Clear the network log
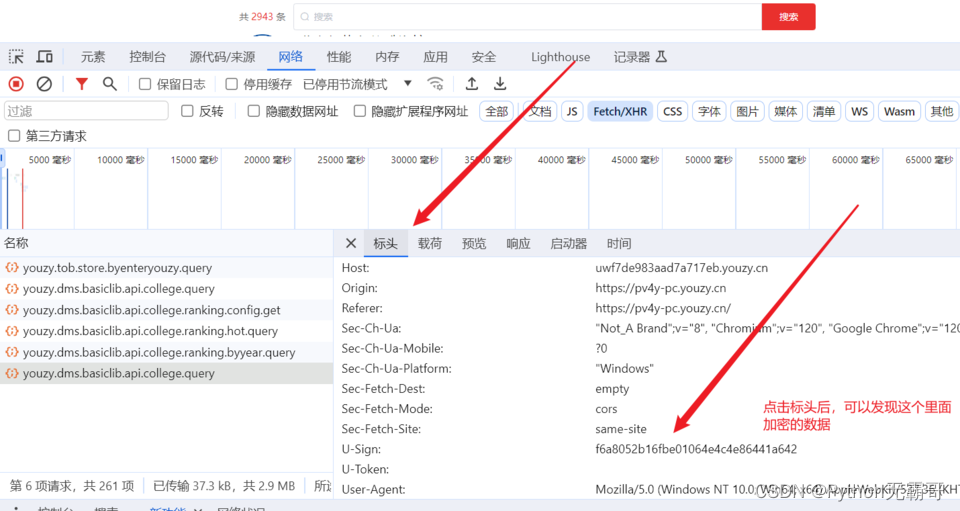 pyautogui.click(x=44, y=84)
